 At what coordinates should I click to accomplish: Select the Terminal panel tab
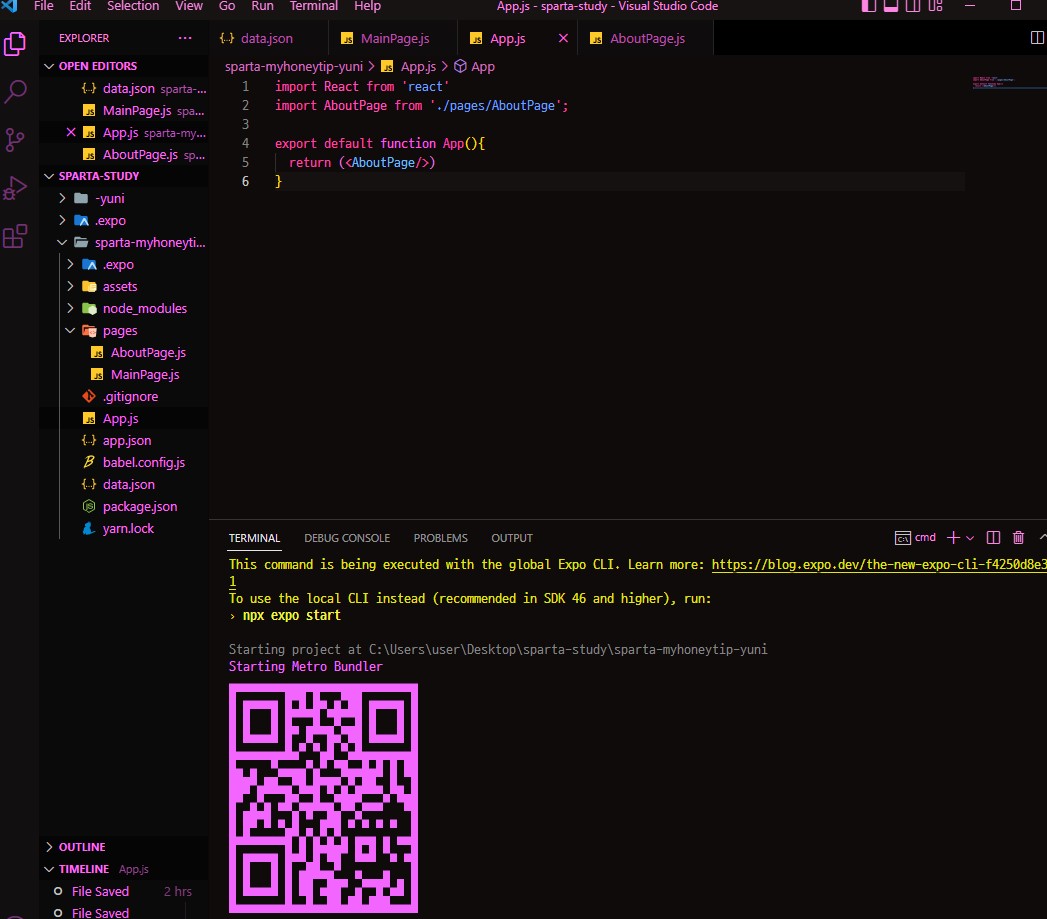pos(254,538)
